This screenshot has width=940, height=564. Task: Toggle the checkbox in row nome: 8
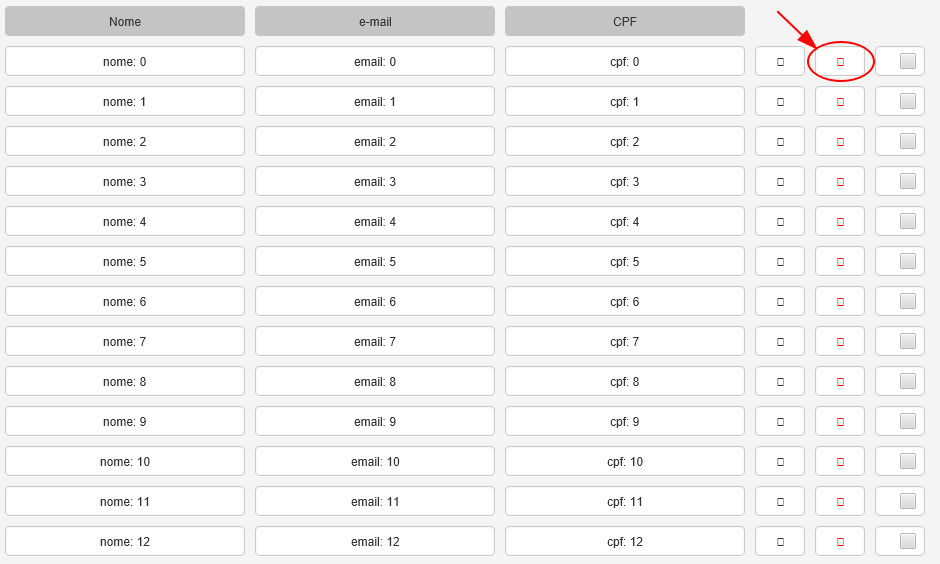click(x=907, y=381)
